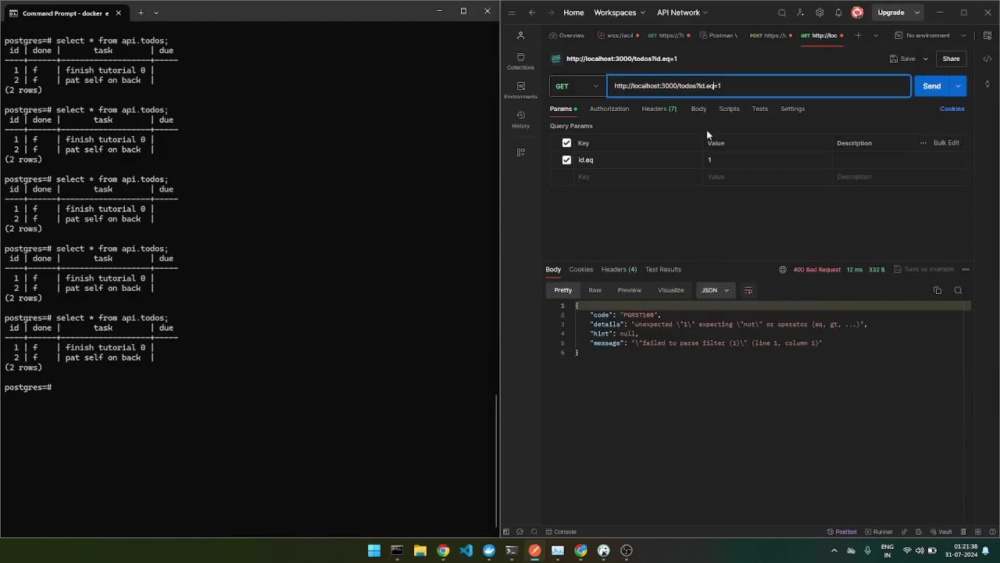The width and height of the screenshot is (1000, 563).
Task: Click the id.eq parameter value 1
Action: (x=767, y=160)
